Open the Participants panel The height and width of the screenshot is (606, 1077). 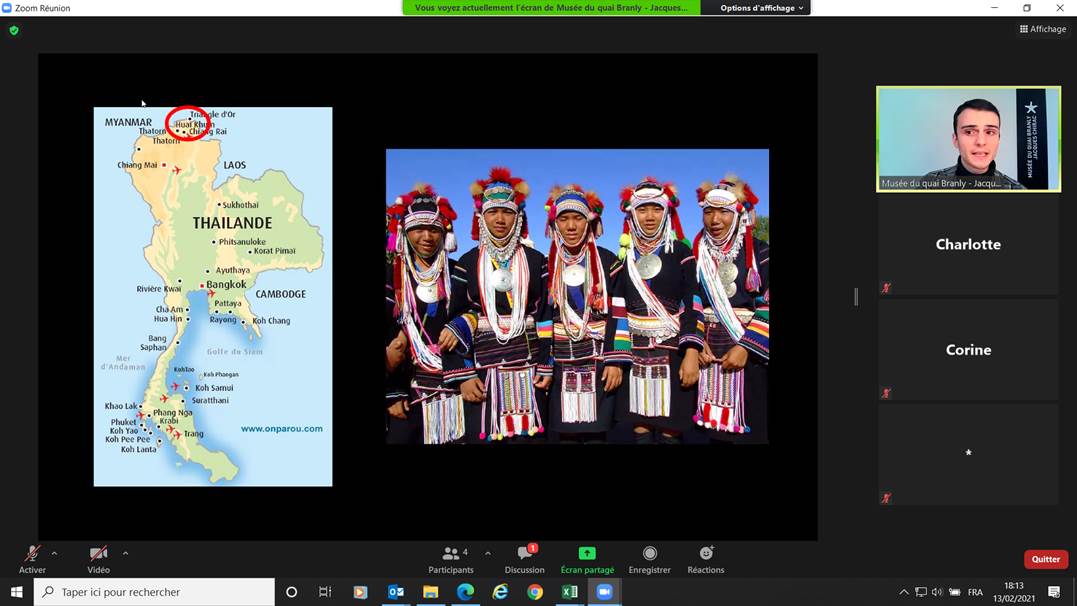tap(451, 559)
